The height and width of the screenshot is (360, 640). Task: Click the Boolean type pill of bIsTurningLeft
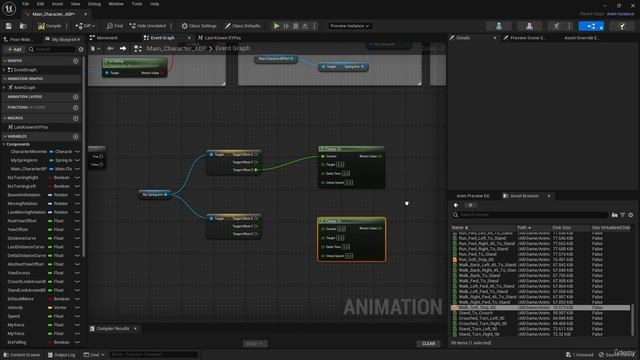point(60,187)
